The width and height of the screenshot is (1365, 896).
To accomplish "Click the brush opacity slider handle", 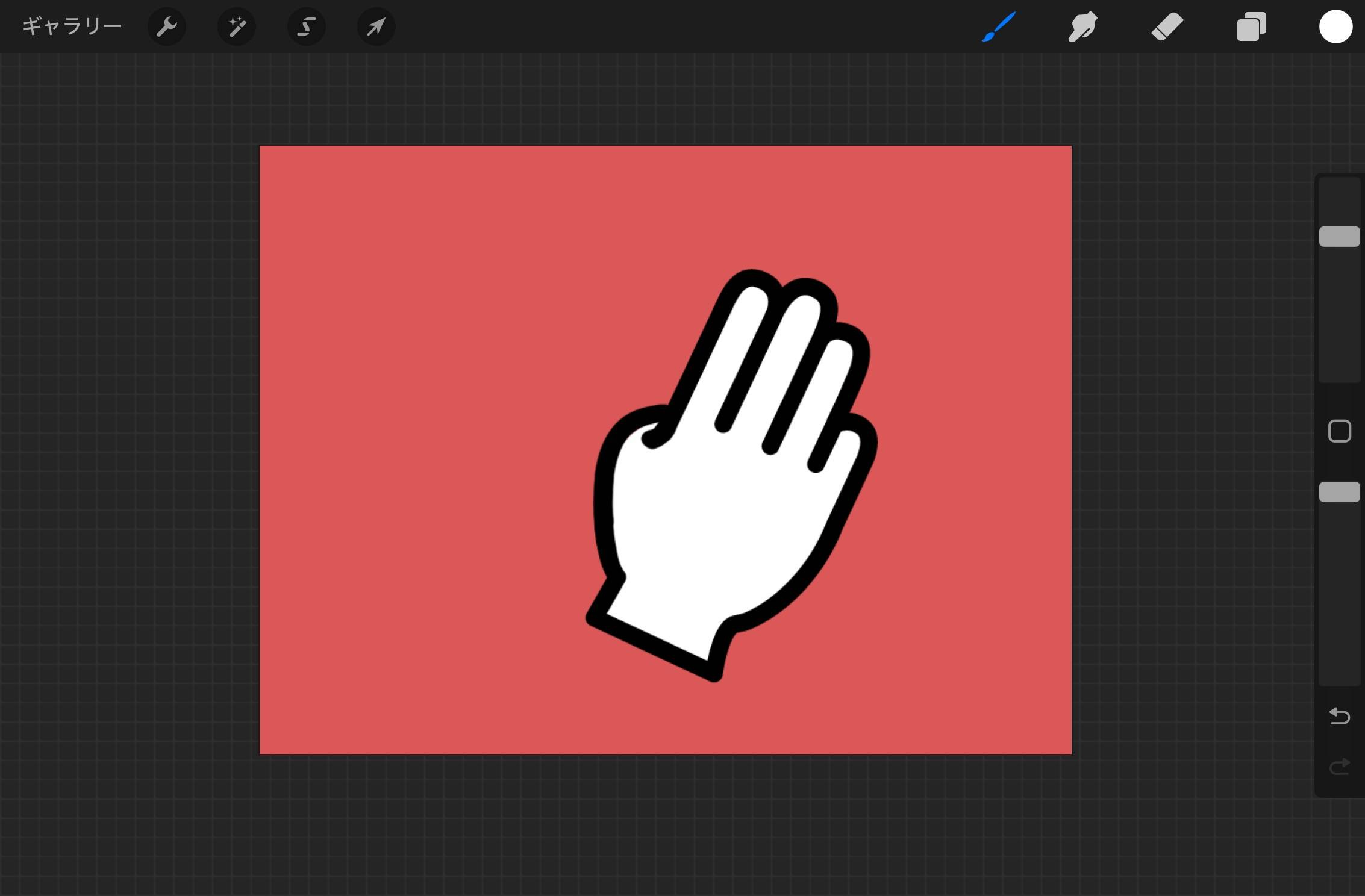I will point(1339,492).
